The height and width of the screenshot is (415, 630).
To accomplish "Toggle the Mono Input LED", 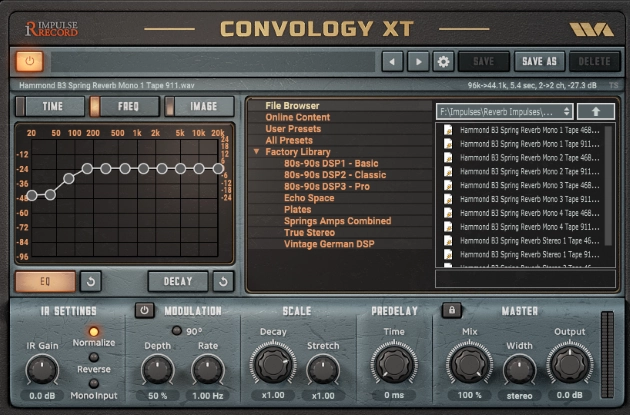I will tap(94, 383).
